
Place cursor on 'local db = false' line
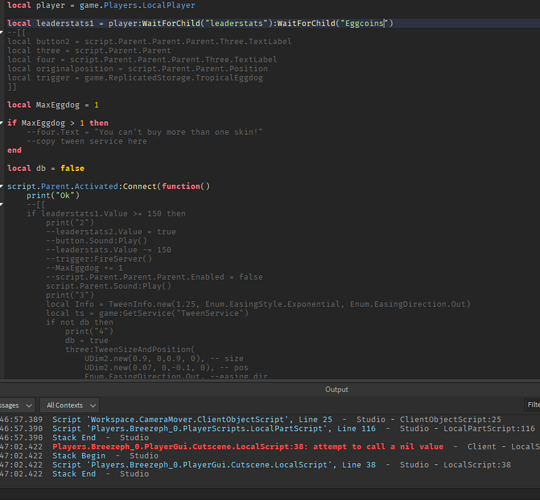[46, 168]
